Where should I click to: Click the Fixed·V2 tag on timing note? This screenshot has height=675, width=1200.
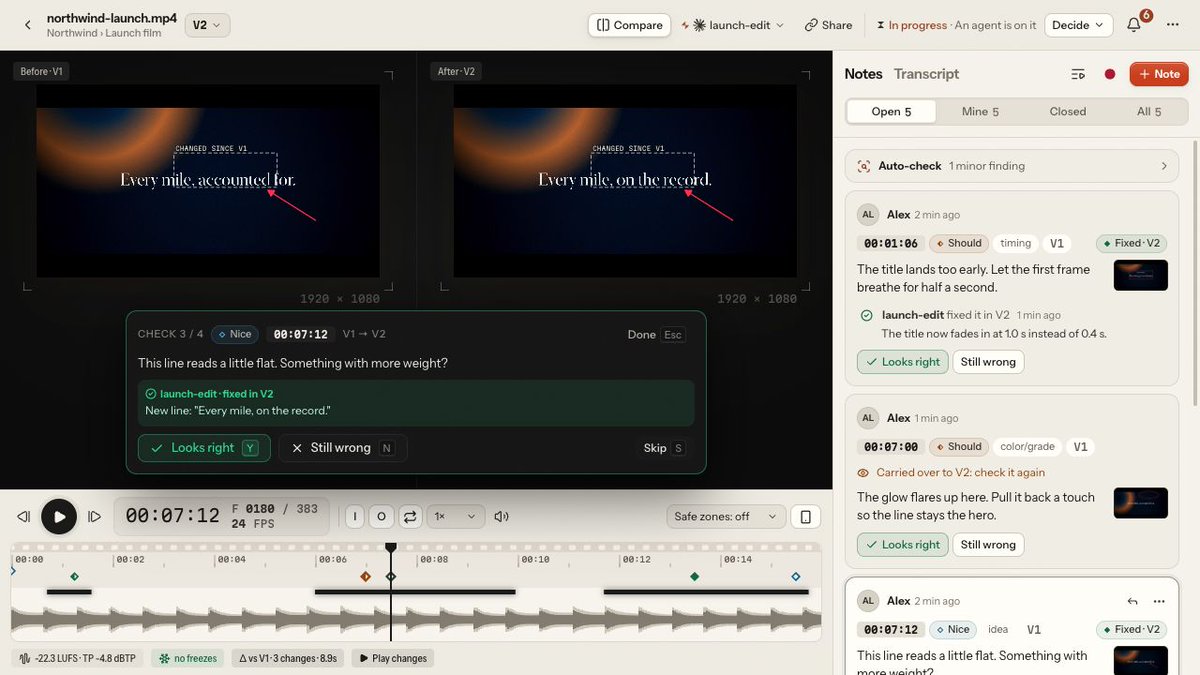coord(1130,243)
